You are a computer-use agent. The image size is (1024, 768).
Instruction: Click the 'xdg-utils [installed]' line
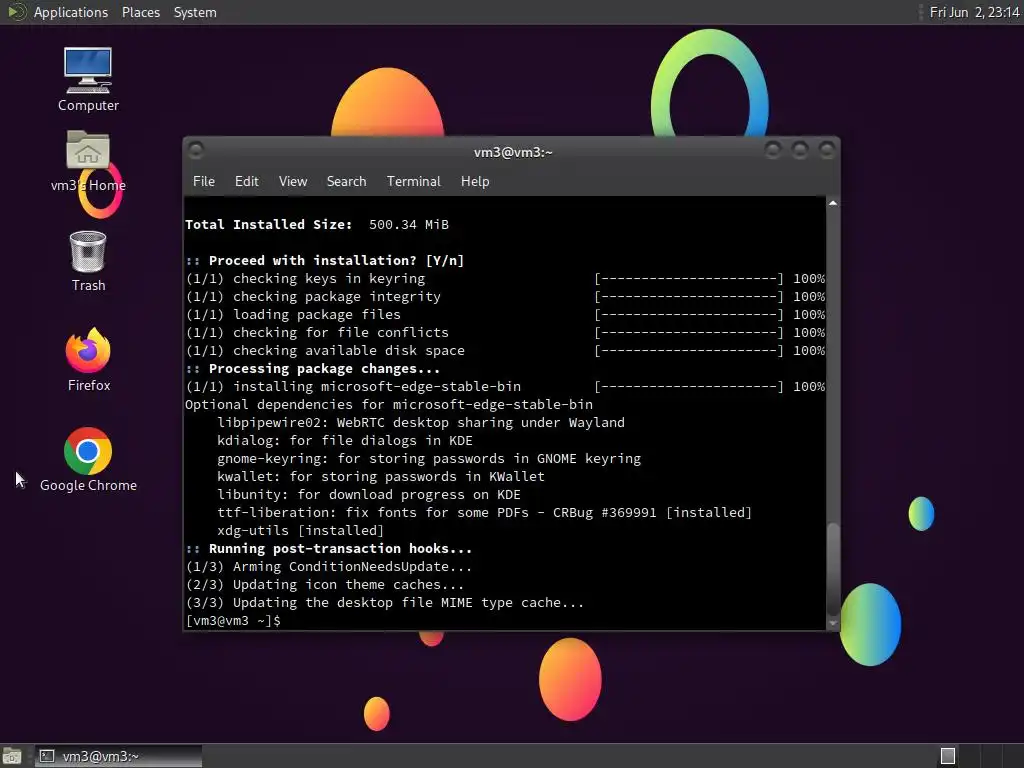coord(300,530)
